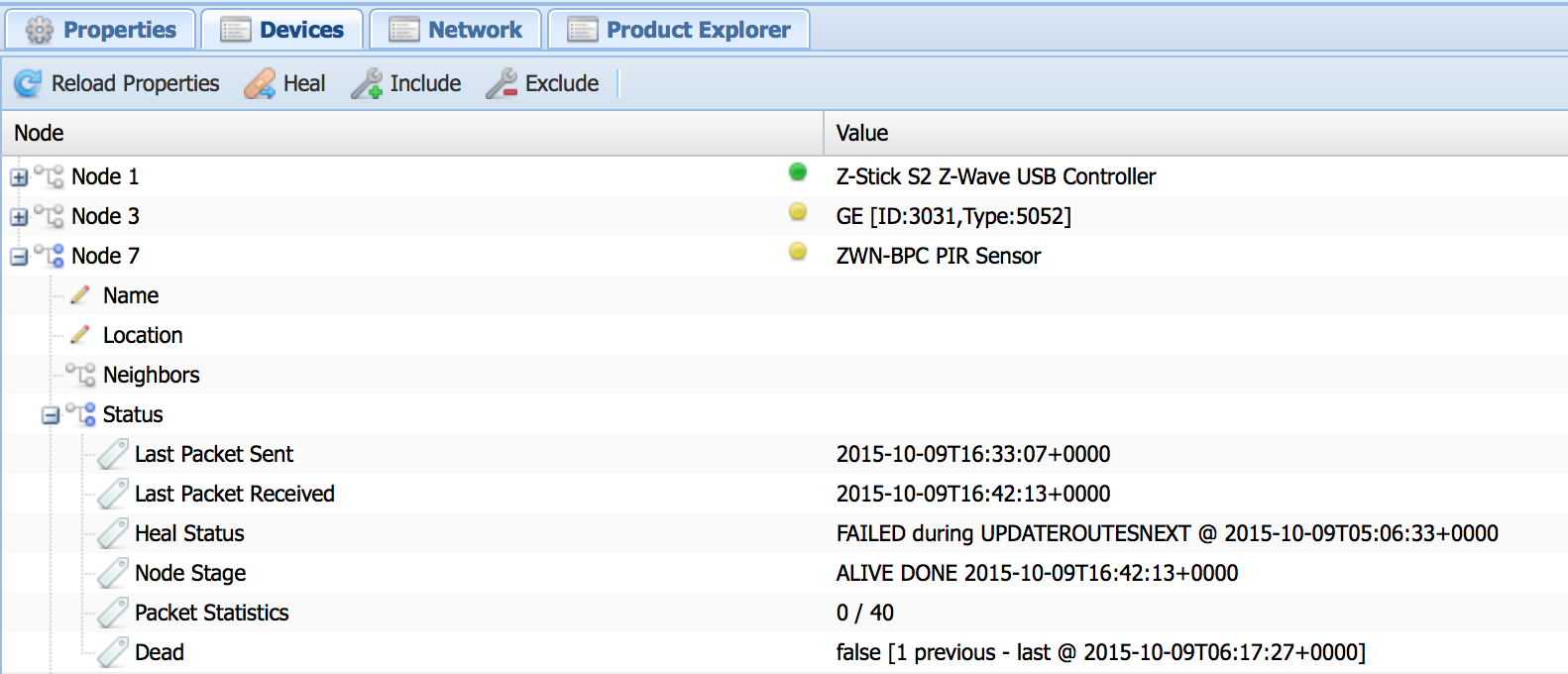The width and height of the screenshot is (1568, 674).
Task: Collapse Node 7 in the tree
Action: point(19,257)
